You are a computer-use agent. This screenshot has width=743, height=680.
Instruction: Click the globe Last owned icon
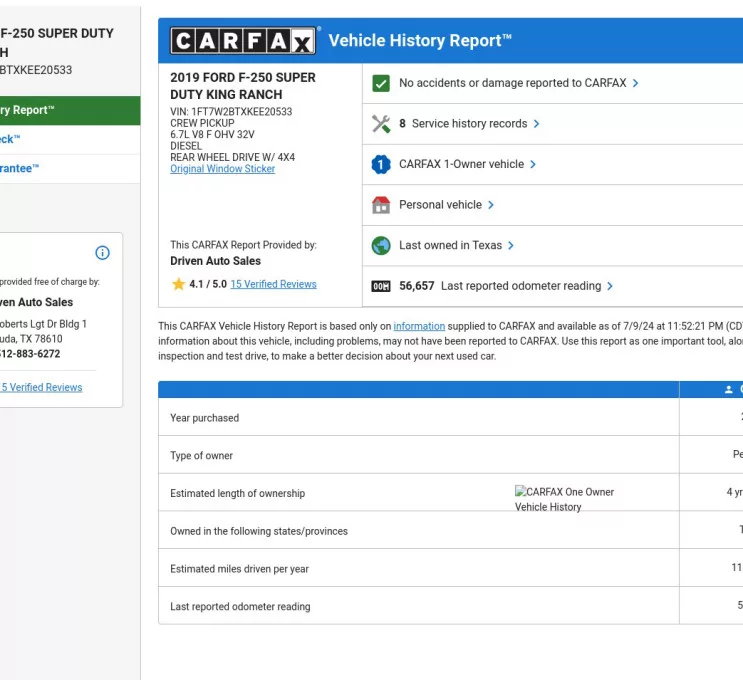coord(381,245)
